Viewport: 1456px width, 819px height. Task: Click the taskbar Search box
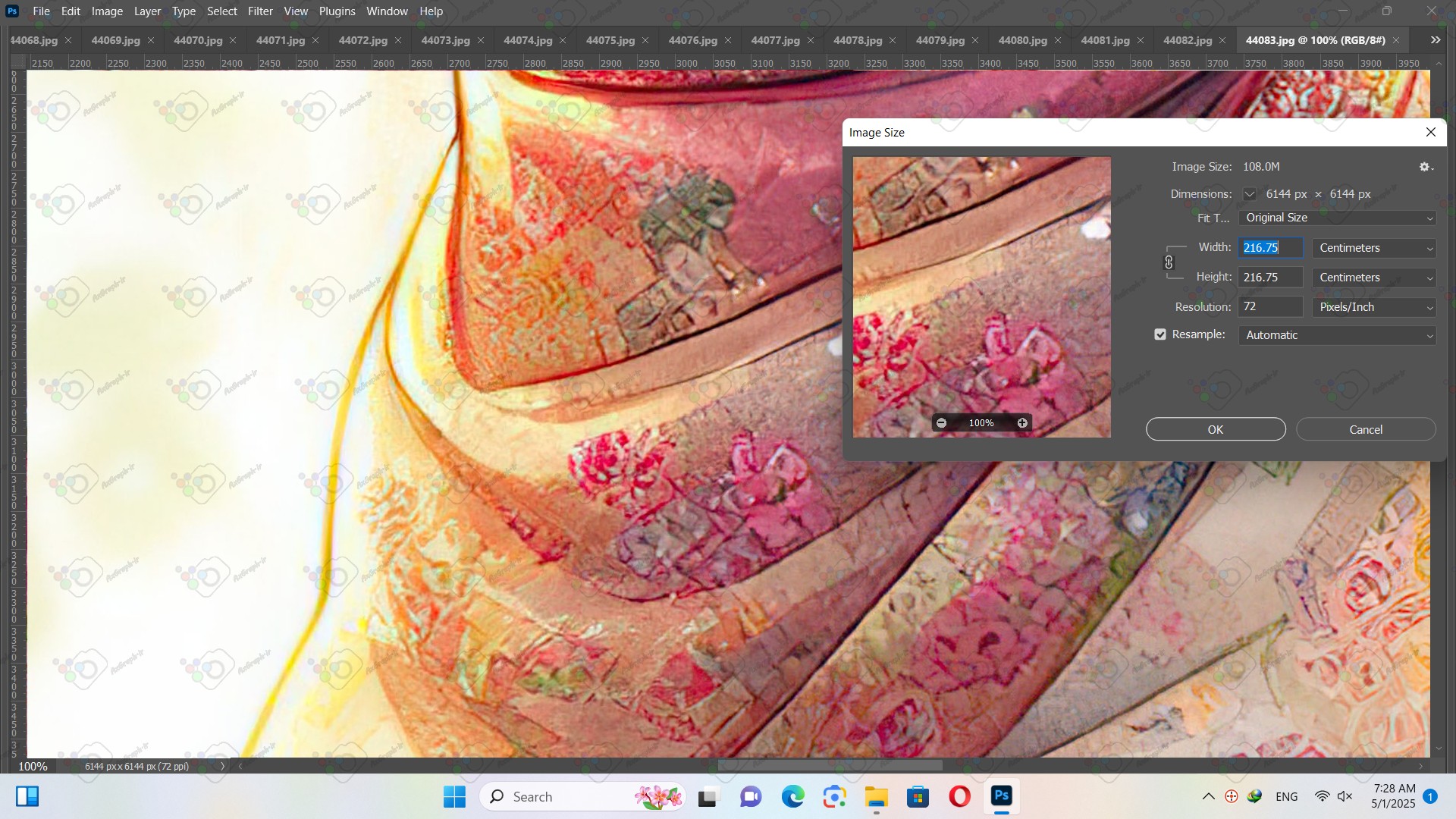tap(582, 797)
